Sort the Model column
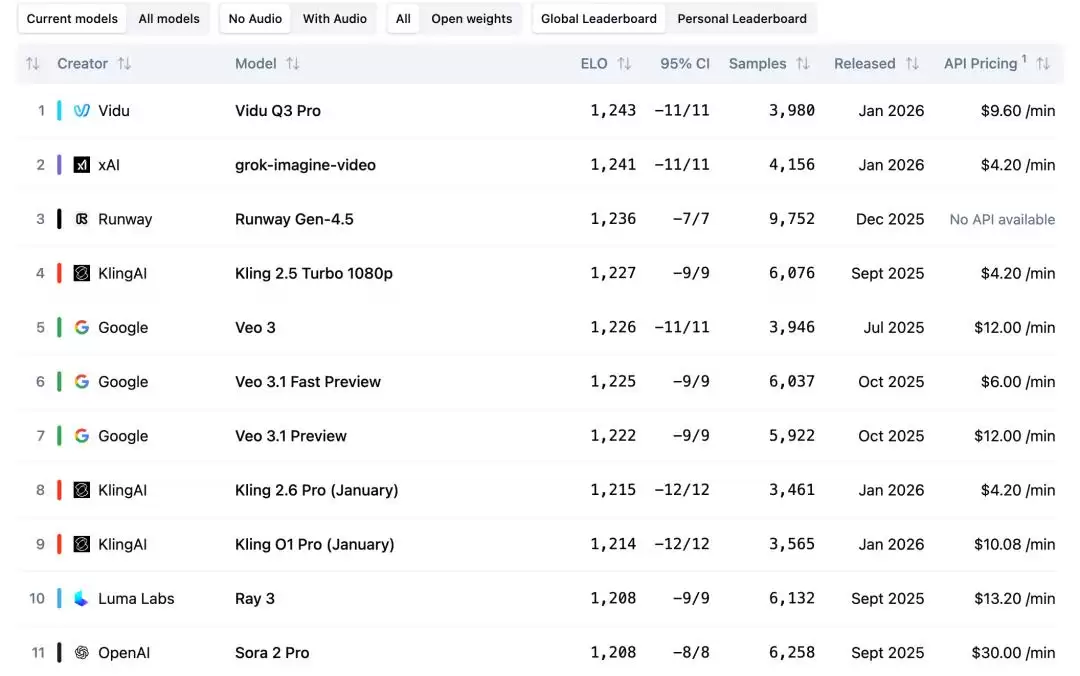 (293, 64)
